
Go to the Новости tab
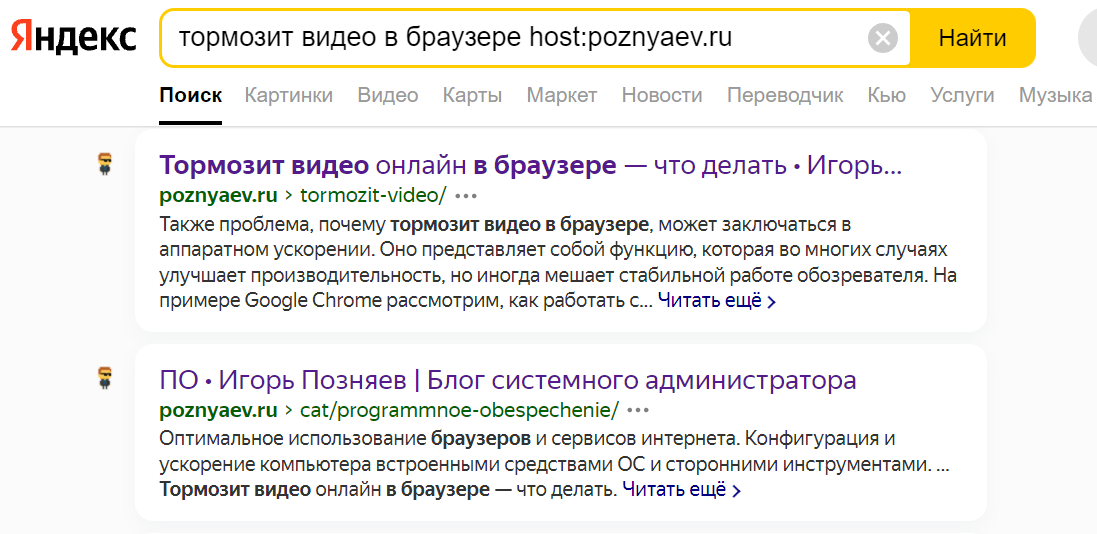[x=662, y=95]
